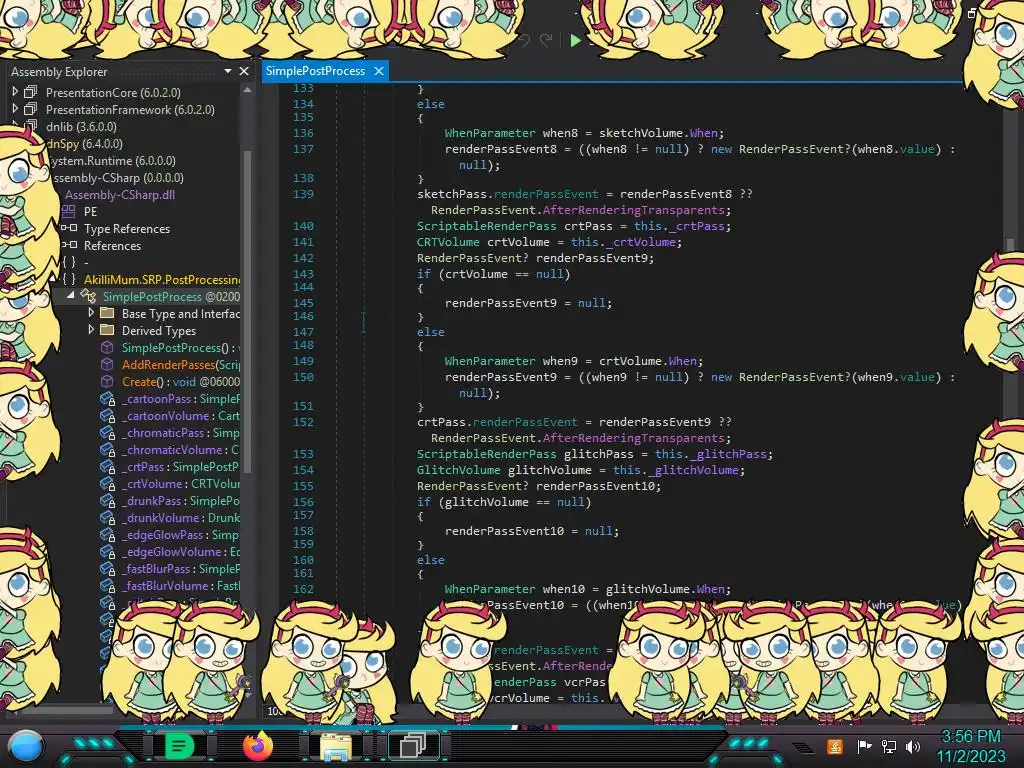Screen dimensions: 1024x768
Task: Click line number 140 in the gutter
Action: pos(303,226)
